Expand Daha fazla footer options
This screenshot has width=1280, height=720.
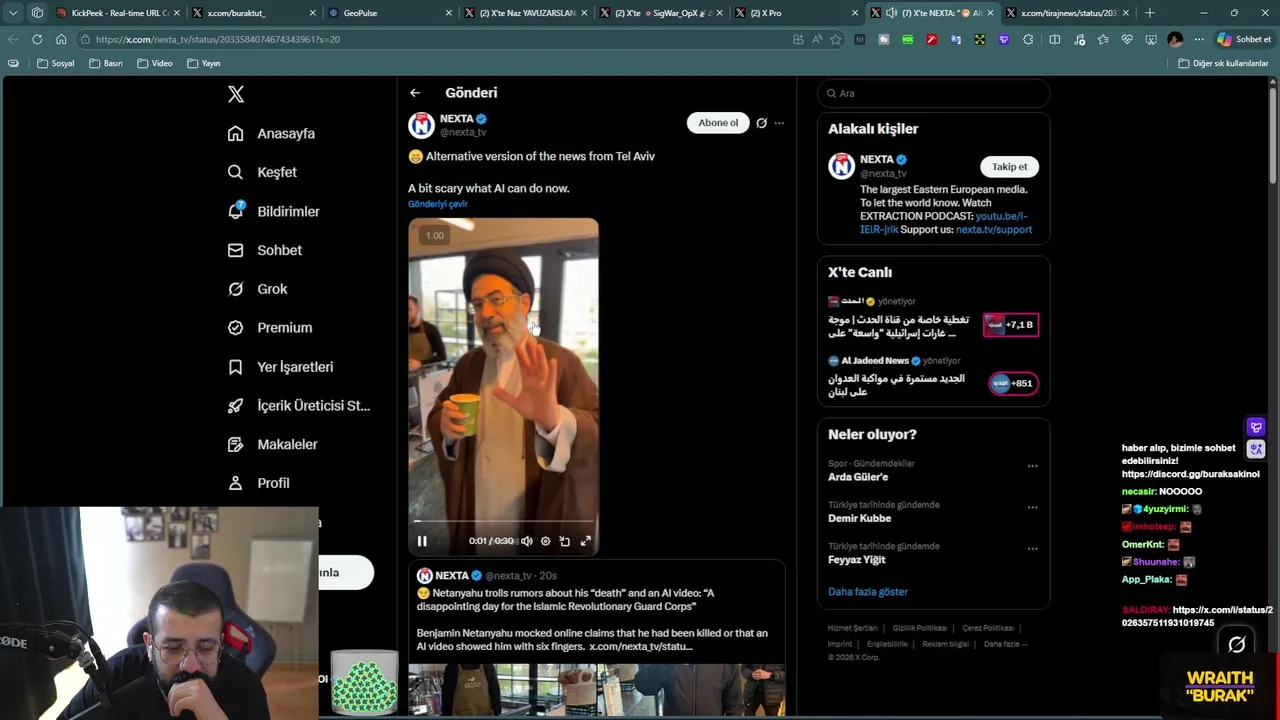(1005, 644)
